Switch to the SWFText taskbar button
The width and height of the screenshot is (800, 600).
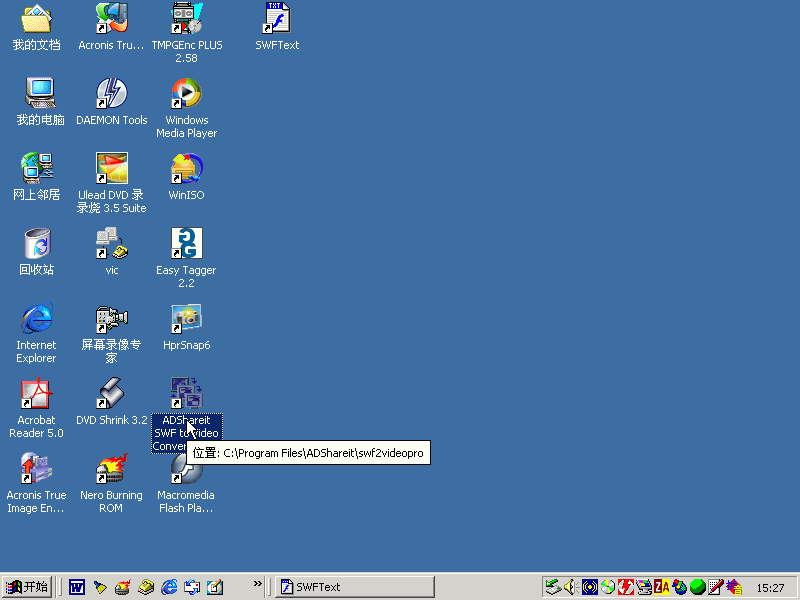click(x=354, y=587)
